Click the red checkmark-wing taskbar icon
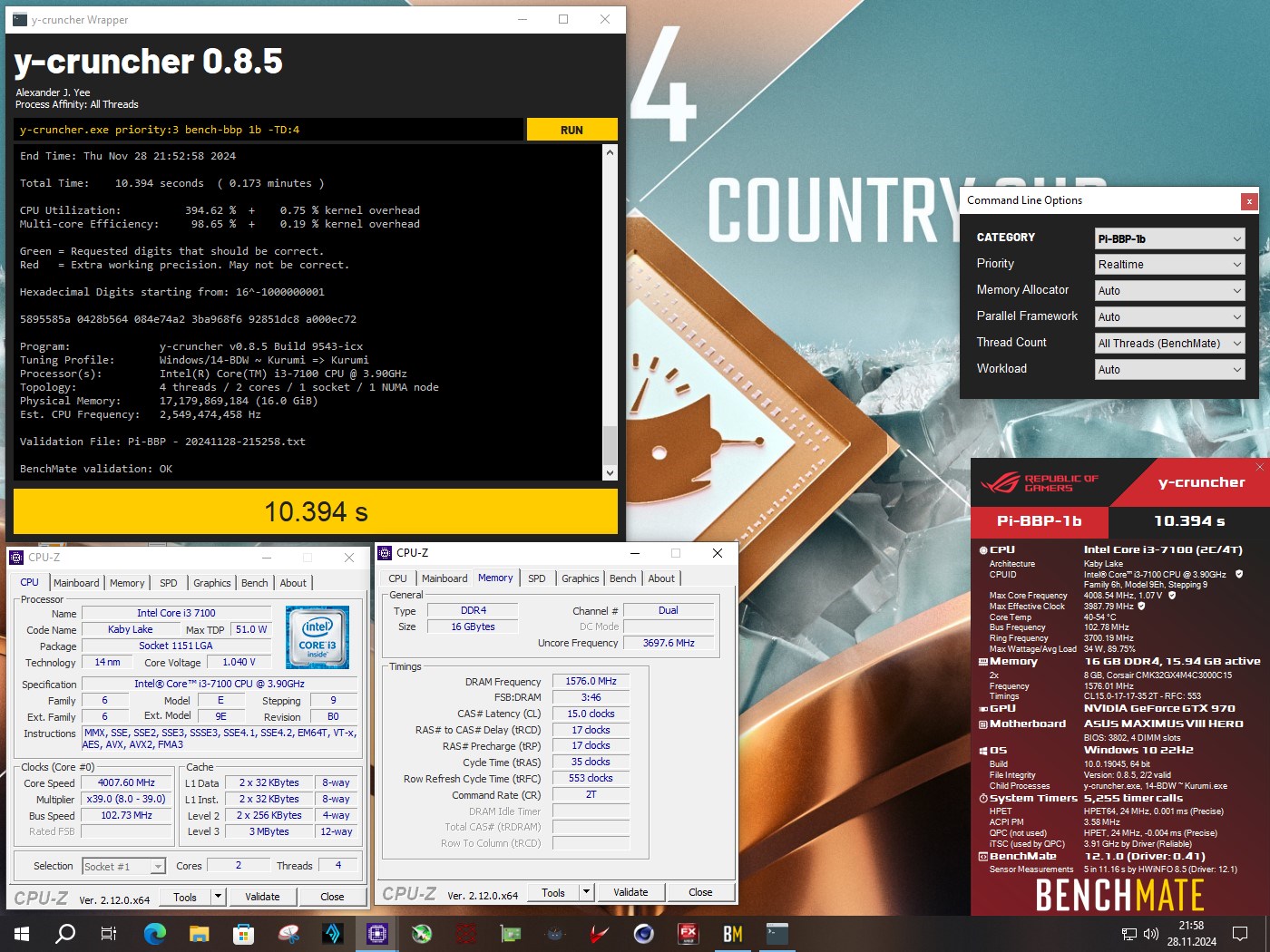Image resolution: width=1270 pixels, height=952 pixels. [600, 933]
